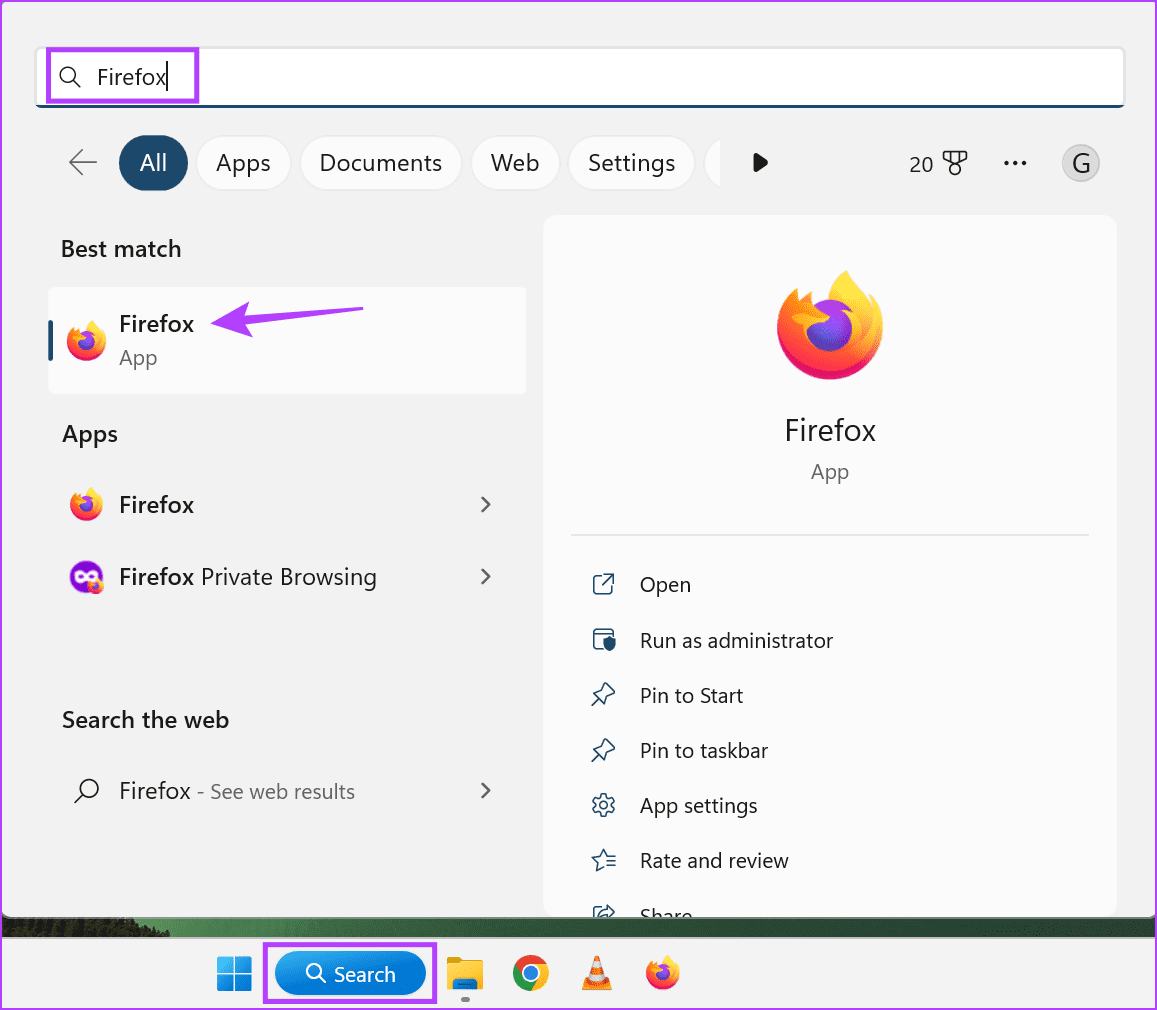1157x1010 pixels.
Task: Run Firefox as administrator
Action: coord(735,640)
